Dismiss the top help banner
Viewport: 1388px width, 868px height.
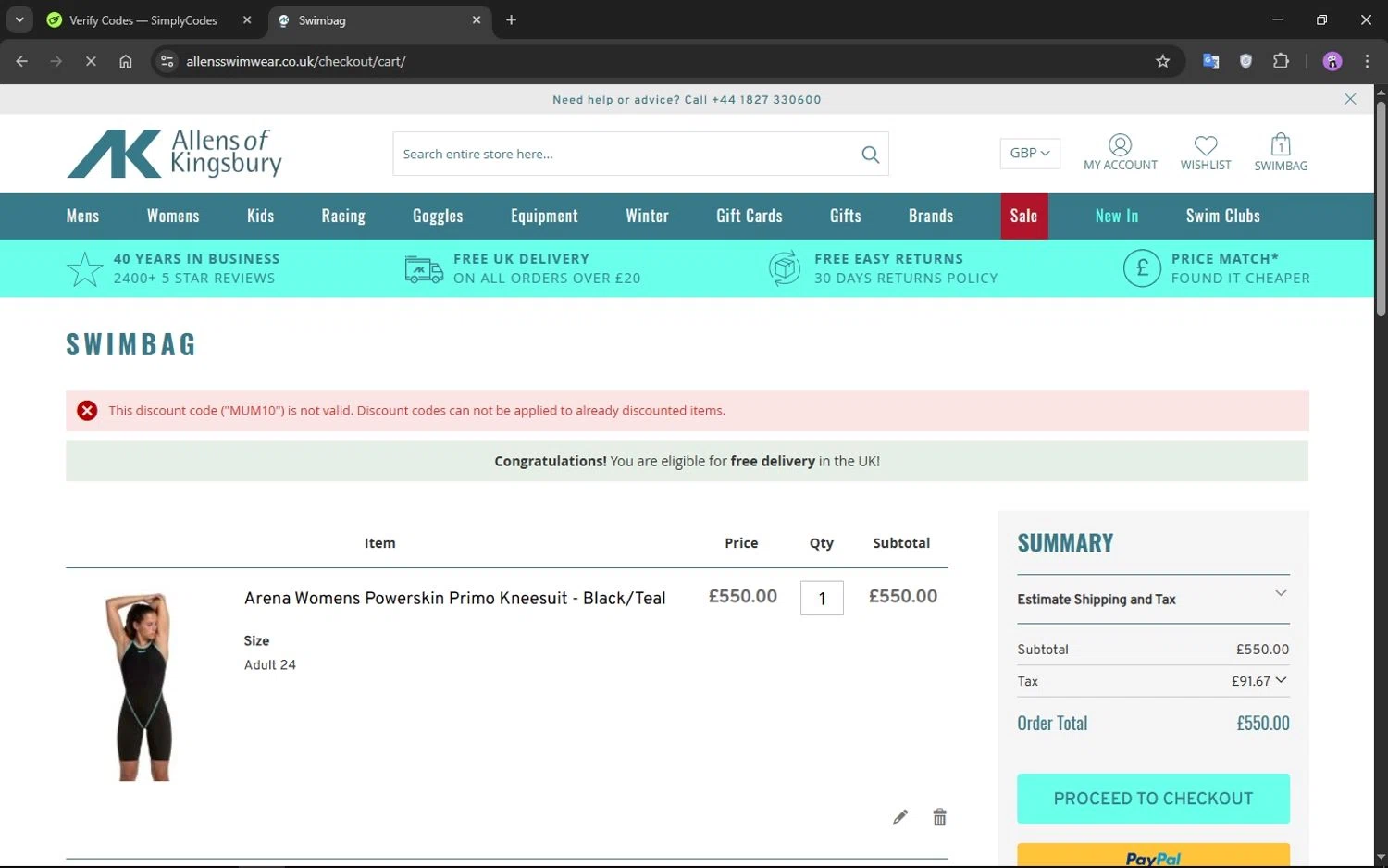[x=1350, y=99]
